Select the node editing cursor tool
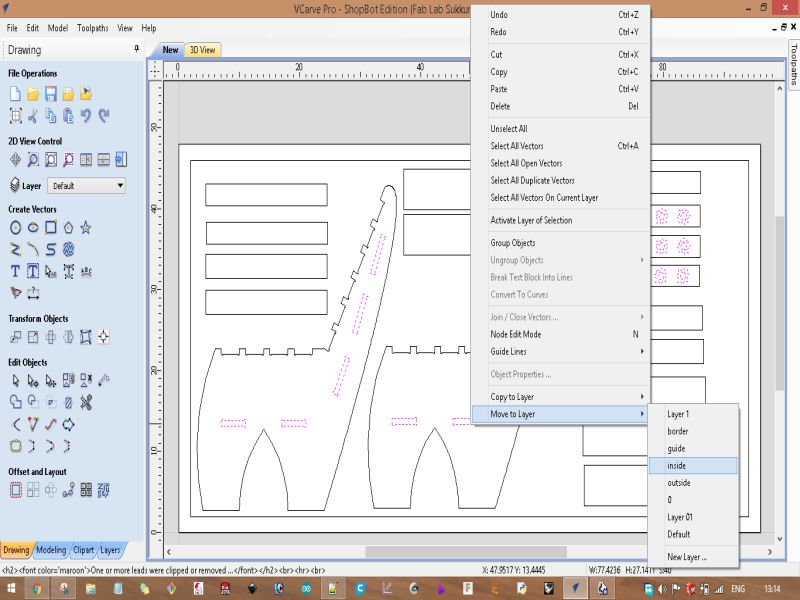This screenshot has height=600, width=800. tap(33, 381)
